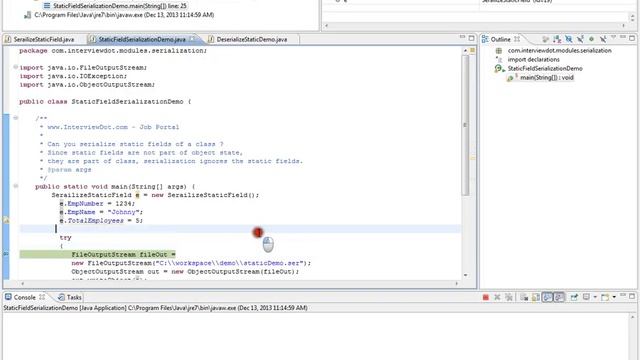This screenshot has width=640, height=360.
Task: Select import declarations in Outline
Action: pos(533,60)
